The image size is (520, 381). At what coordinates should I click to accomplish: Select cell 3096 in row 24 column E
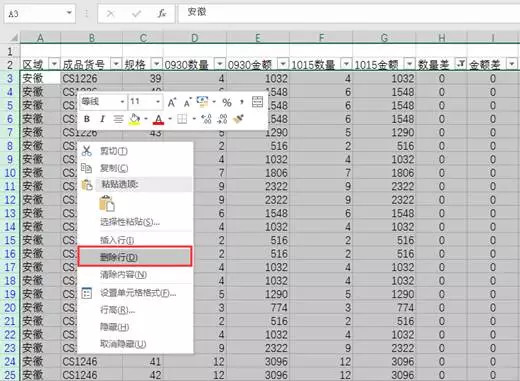pos(258,361)
